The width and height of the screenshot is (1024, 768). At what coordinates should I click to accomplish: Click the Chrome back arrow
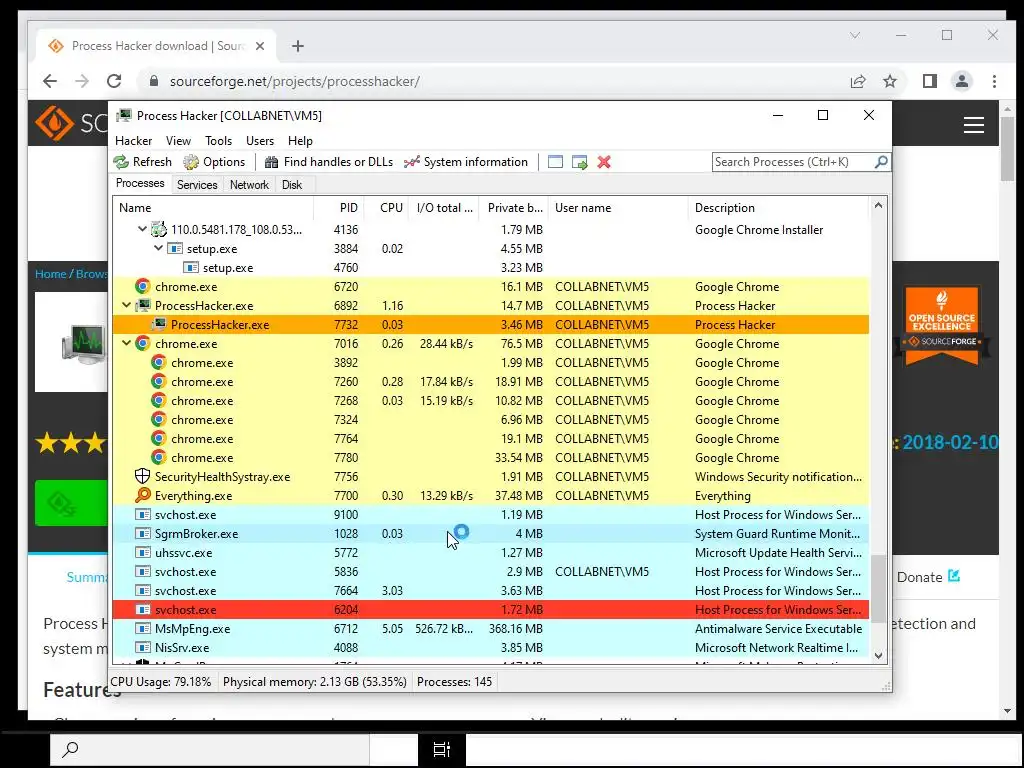tap(50, 81)
